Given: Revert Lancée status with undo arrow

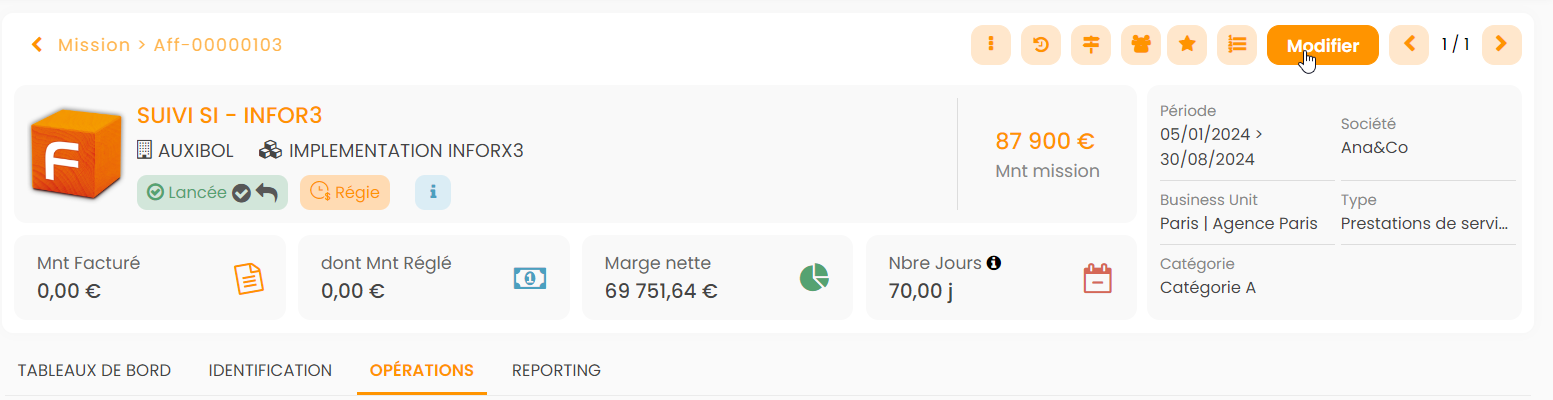Looking at the screenshot, I should [266, 193].
